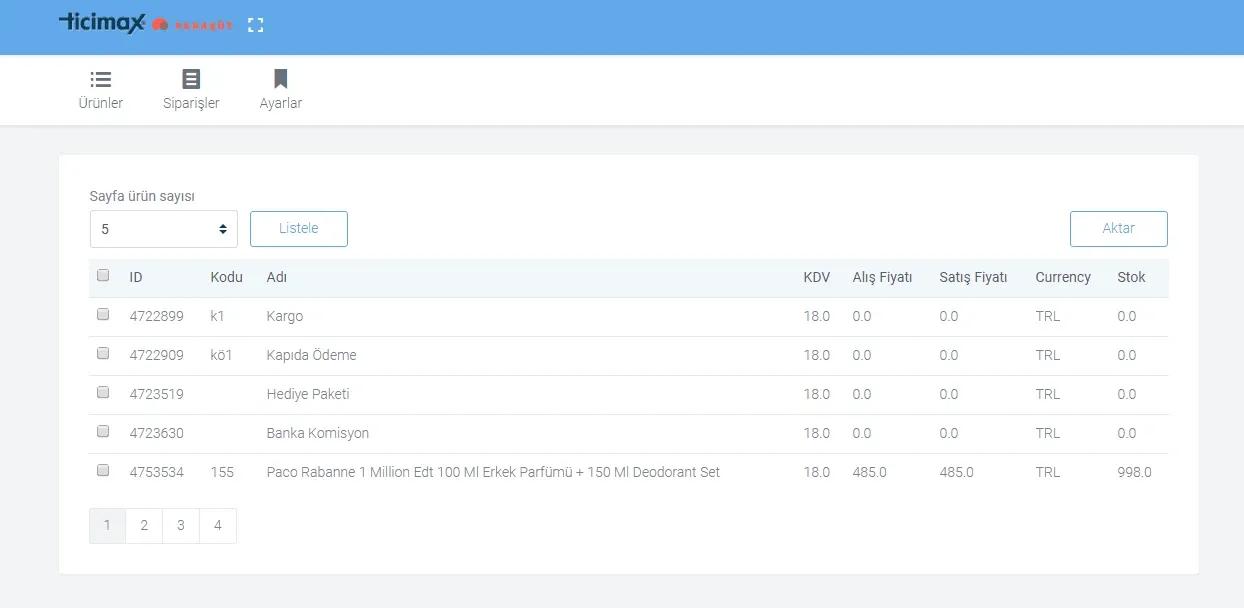
Task: Open the Ayarlar bookmark icon
Action: (280, 79)
